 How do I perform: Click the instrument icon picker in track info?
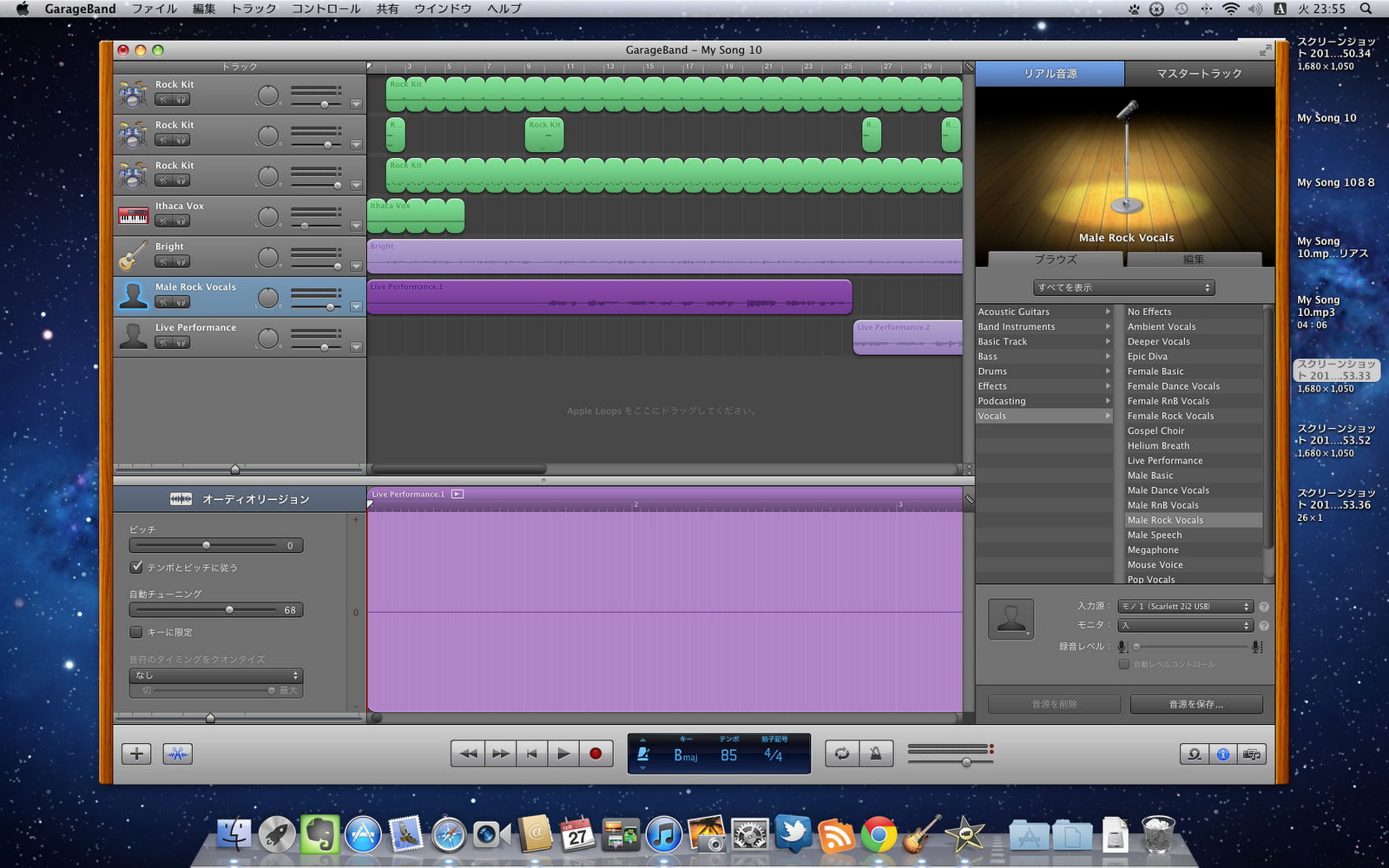[1011, 619]
